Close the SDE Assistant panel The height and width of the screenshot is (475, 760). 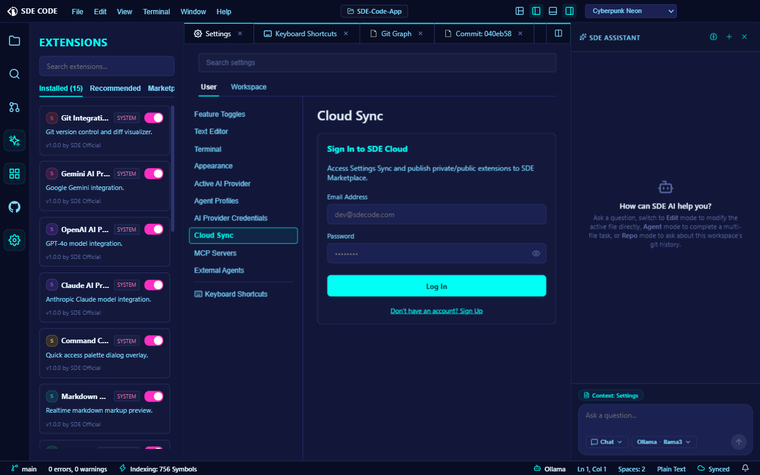pyautogui.click(x=744, y=37)
